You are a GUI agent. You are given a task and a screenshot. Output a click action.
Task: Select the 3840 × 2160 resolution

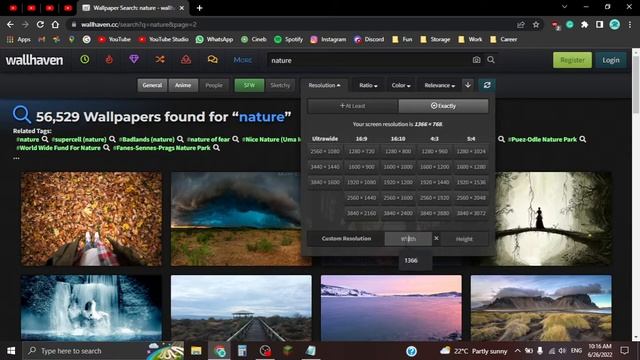tap(361, 213)
